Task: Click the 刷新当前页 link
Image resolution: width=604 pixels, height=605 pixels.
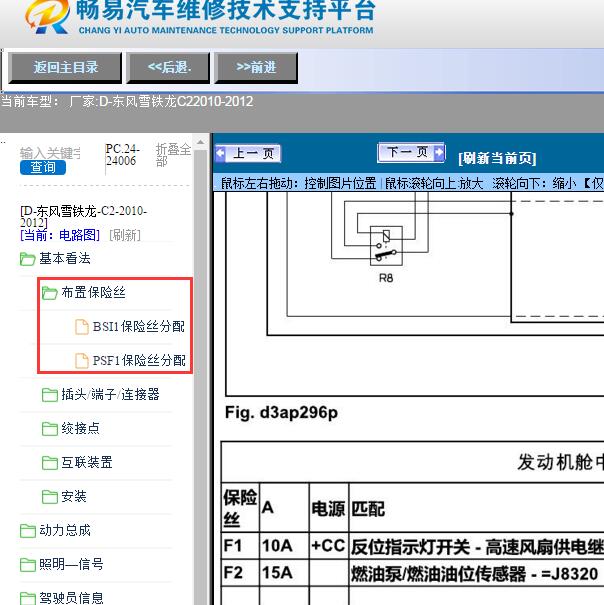Action: [497, 158]
